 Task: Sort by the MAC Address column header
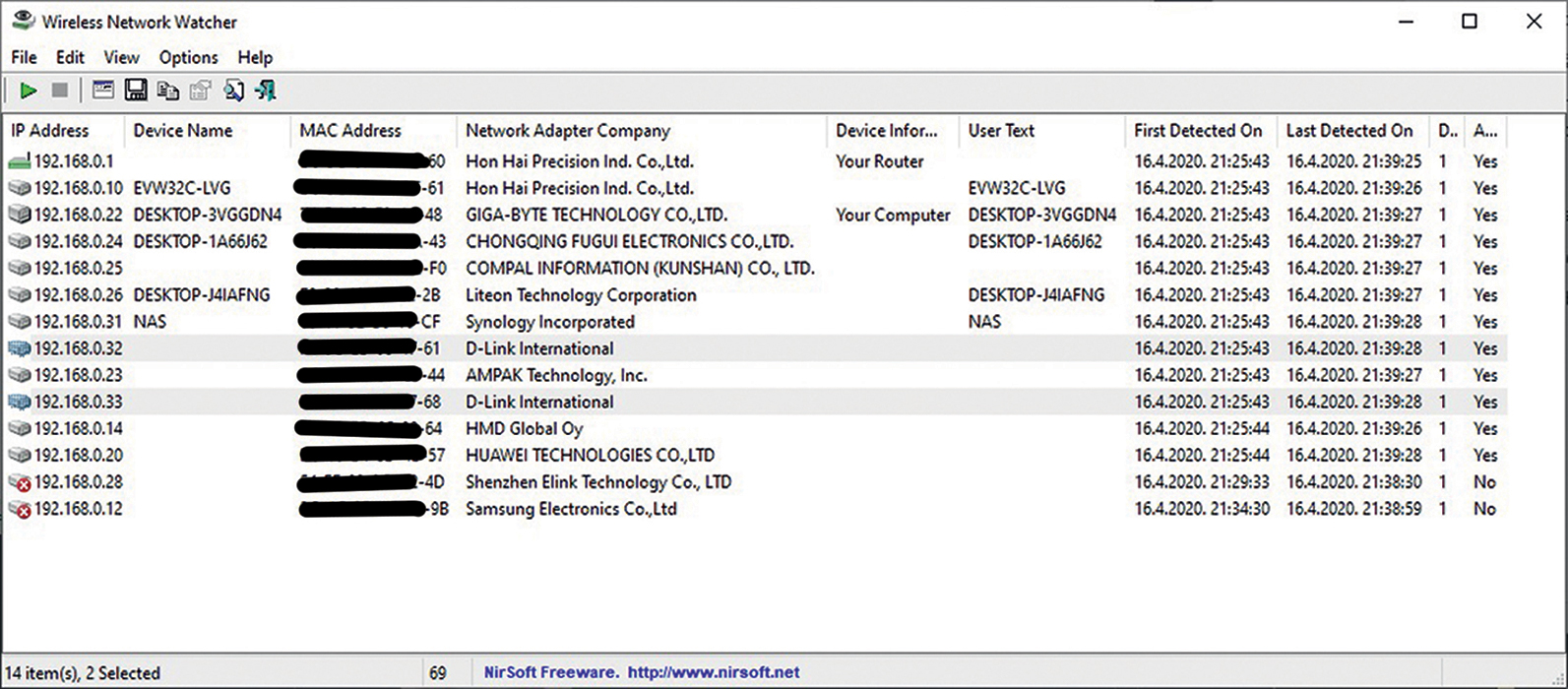click(x=373, y=130)
